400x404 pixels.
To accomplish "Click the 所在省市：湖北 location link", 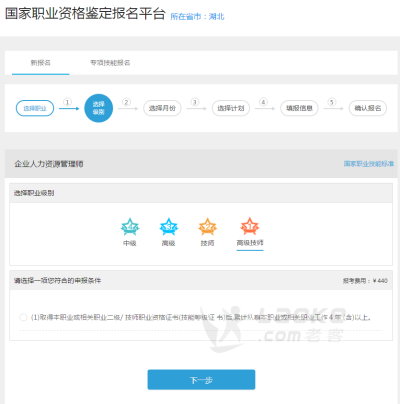I will tap(197, 17).
